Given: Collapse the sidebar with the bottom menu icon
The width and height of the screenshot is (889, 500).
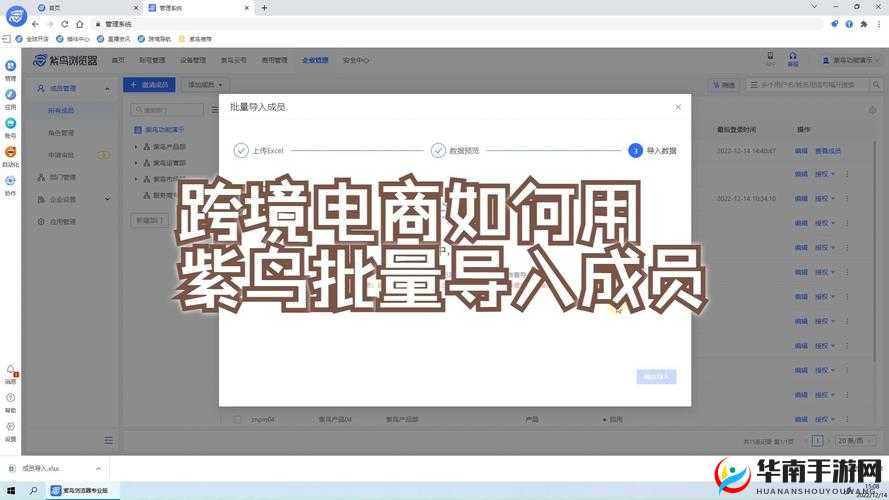Looking at the screenshot, I should 108,440.
